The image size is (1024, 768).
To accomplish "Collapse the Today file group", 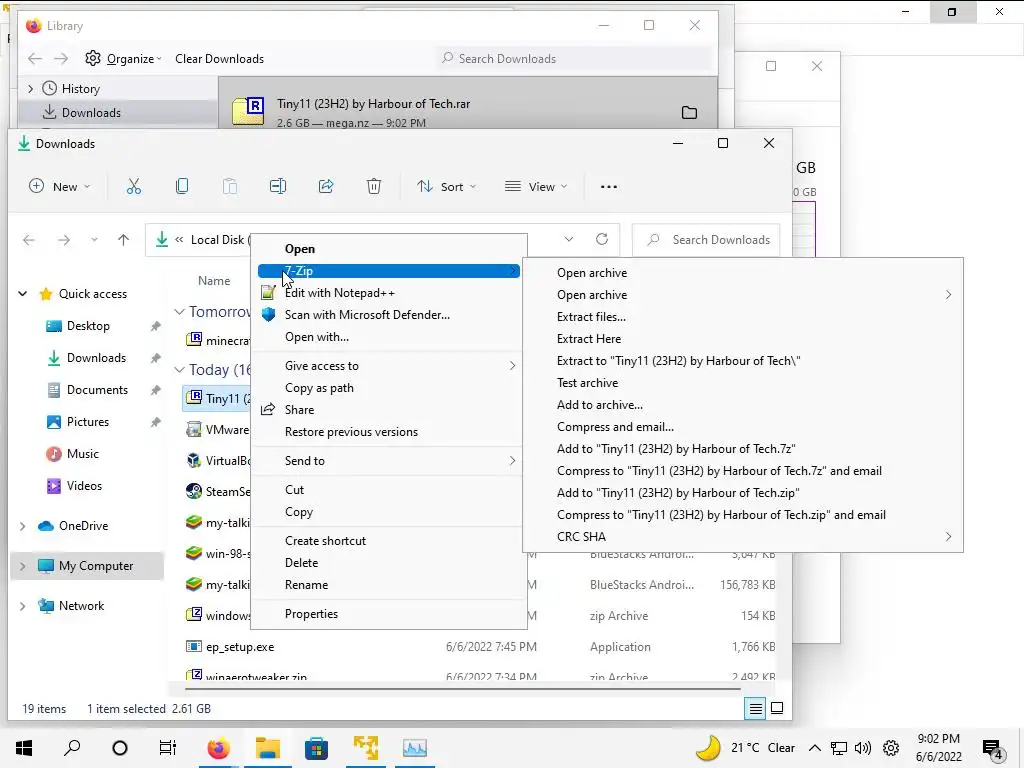I will click(179, 370).
